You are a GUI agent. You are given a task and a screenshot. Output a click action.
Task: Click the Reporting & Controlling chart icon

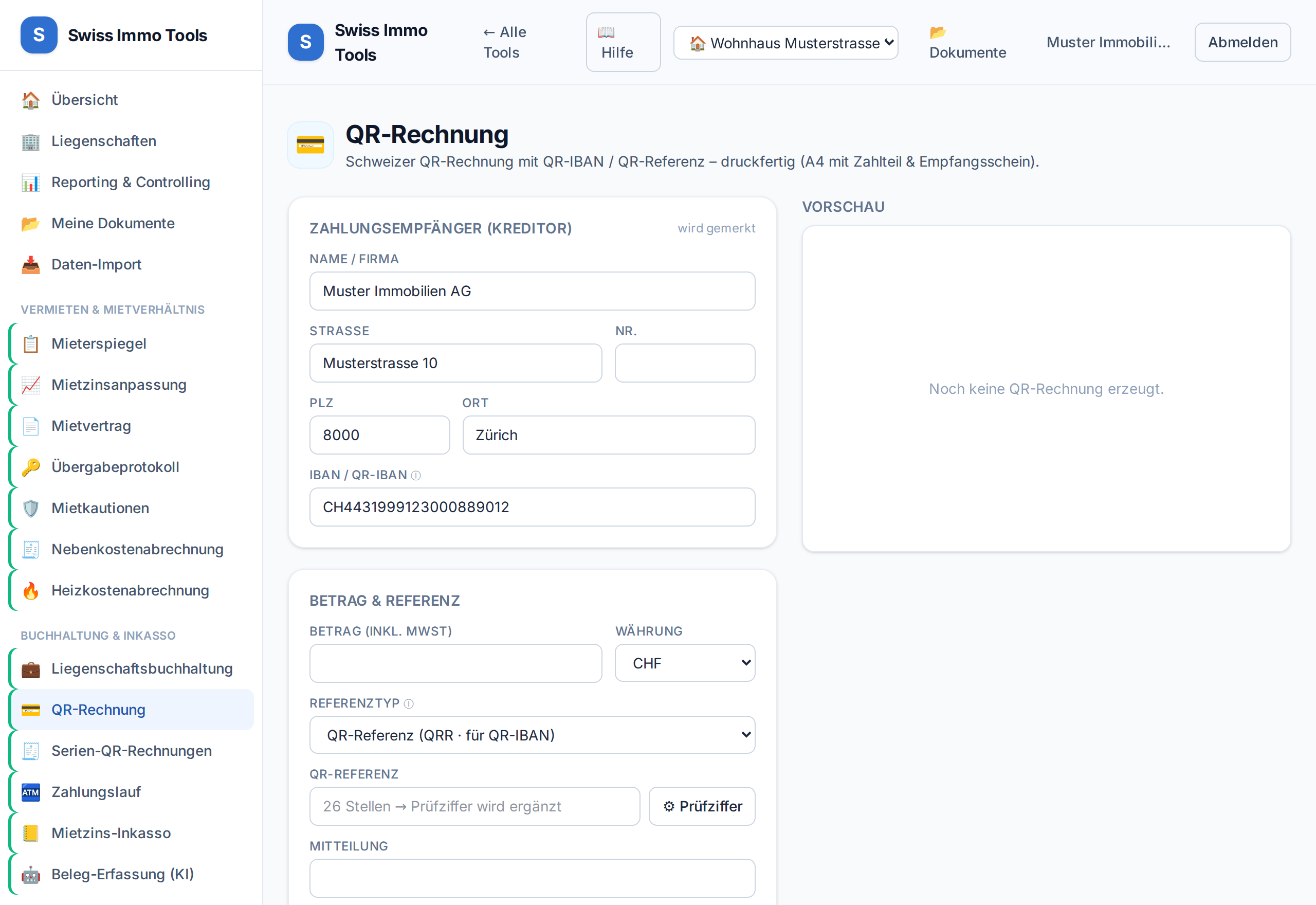pos(31,183)
